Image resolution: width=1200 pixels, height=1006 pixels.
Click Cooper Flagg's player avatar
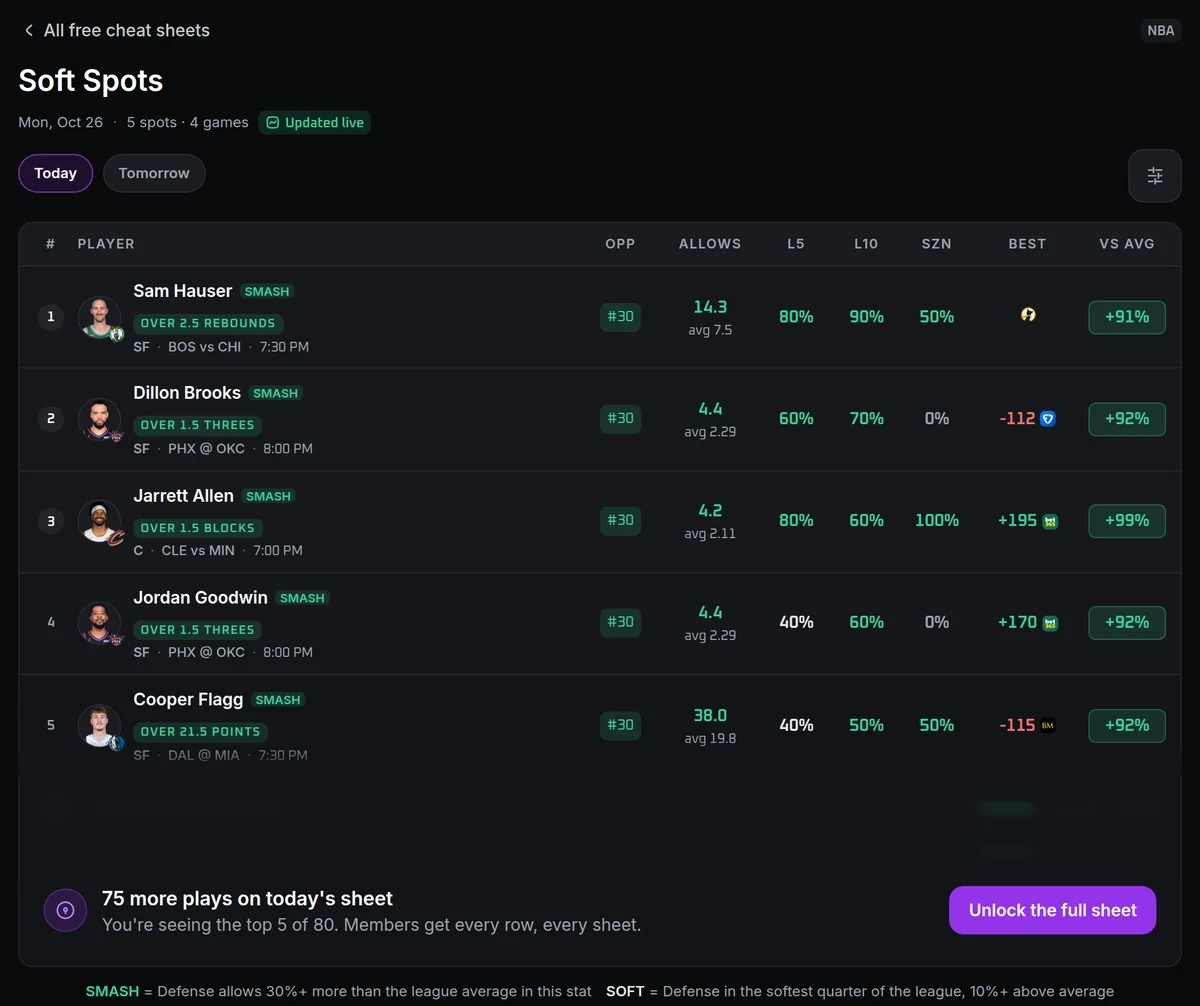tap(99, 725)
